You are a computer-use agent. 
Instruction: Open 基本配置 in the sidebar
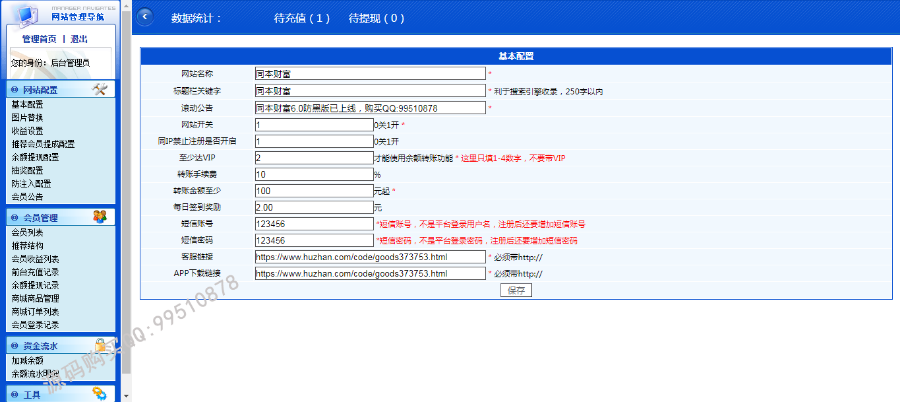27,105
